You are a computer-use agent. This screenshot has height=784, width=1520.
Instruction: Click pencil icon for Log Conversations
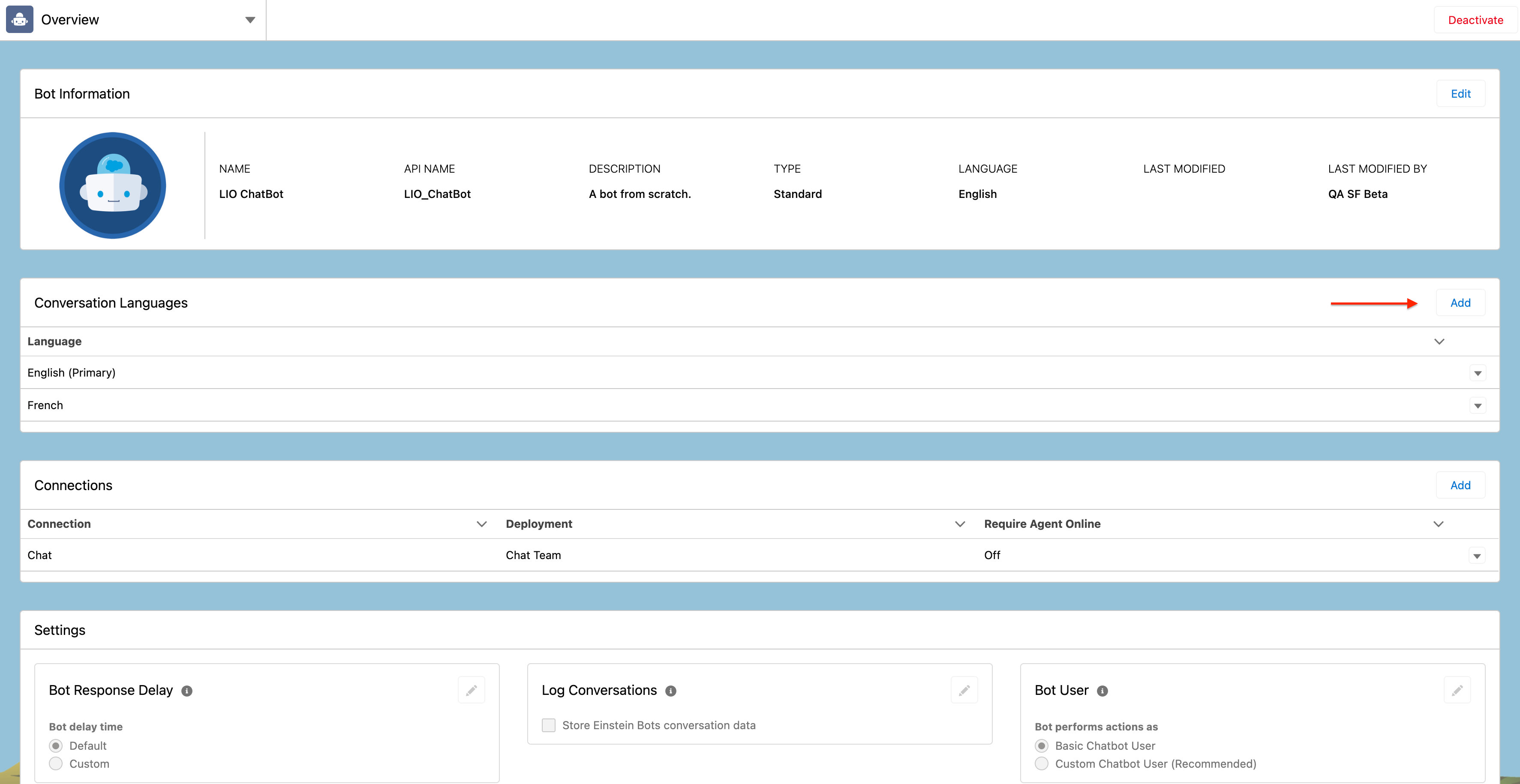click(964, 690)
